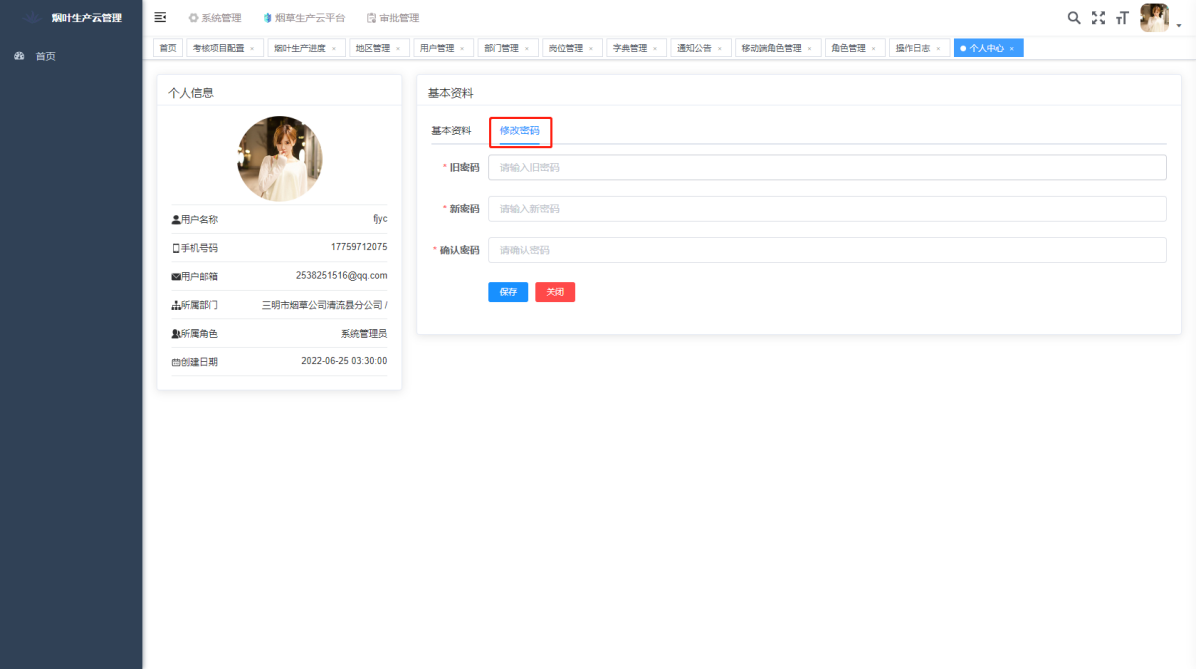Collapse the sidebar with the hamburger icon
This screenshot has width=1196, height=669.
click(x=160, y=17)
